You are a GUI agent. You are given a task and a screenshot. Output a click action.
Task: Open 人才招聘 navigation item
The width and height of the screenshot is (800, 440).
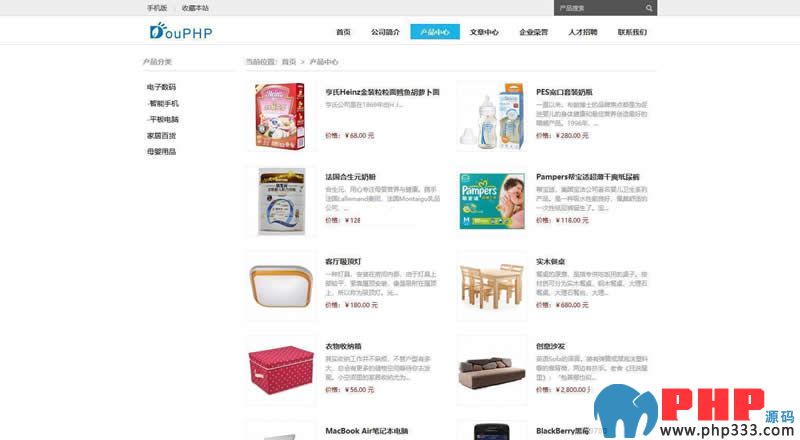coord(583,32)
